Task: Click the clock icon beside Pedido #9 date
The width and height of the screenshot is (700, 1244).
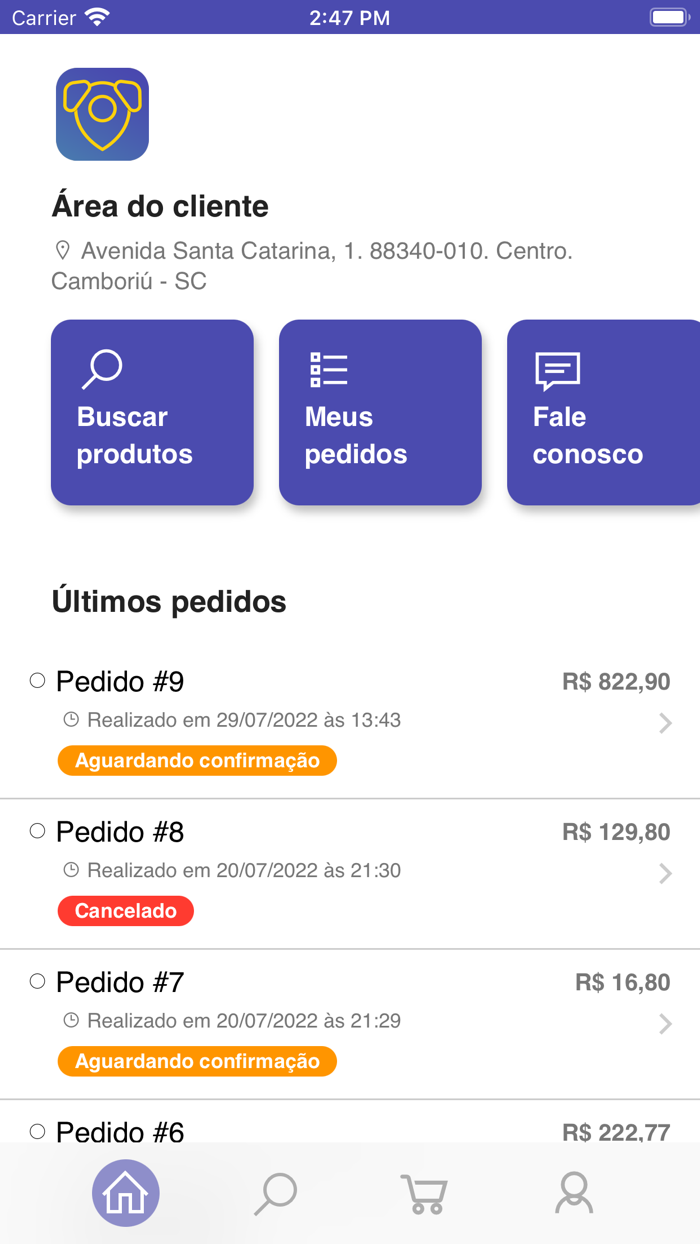Action: coord(70,719)
